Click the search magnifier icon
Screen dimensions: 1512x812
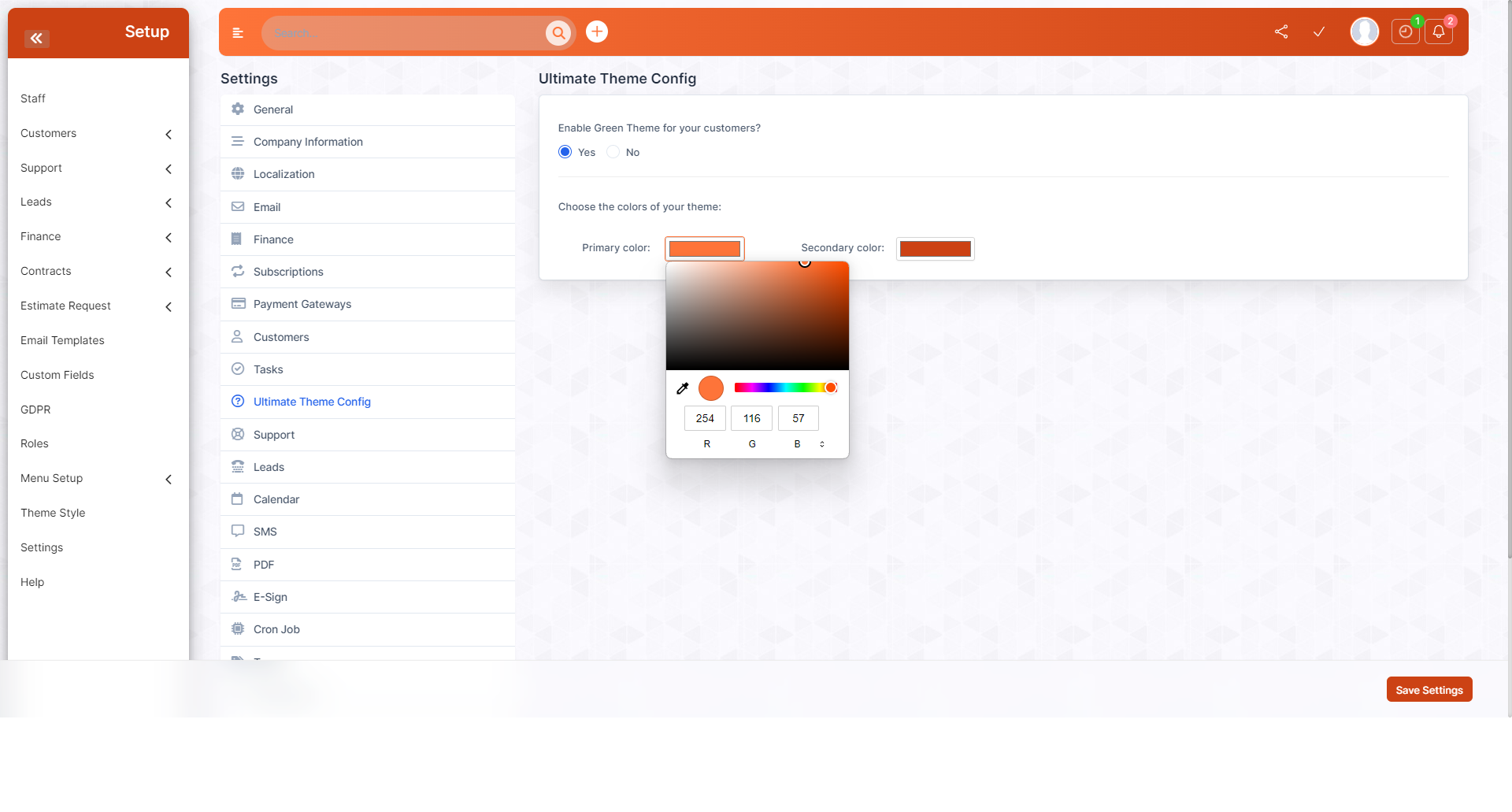tap(559, 33)
